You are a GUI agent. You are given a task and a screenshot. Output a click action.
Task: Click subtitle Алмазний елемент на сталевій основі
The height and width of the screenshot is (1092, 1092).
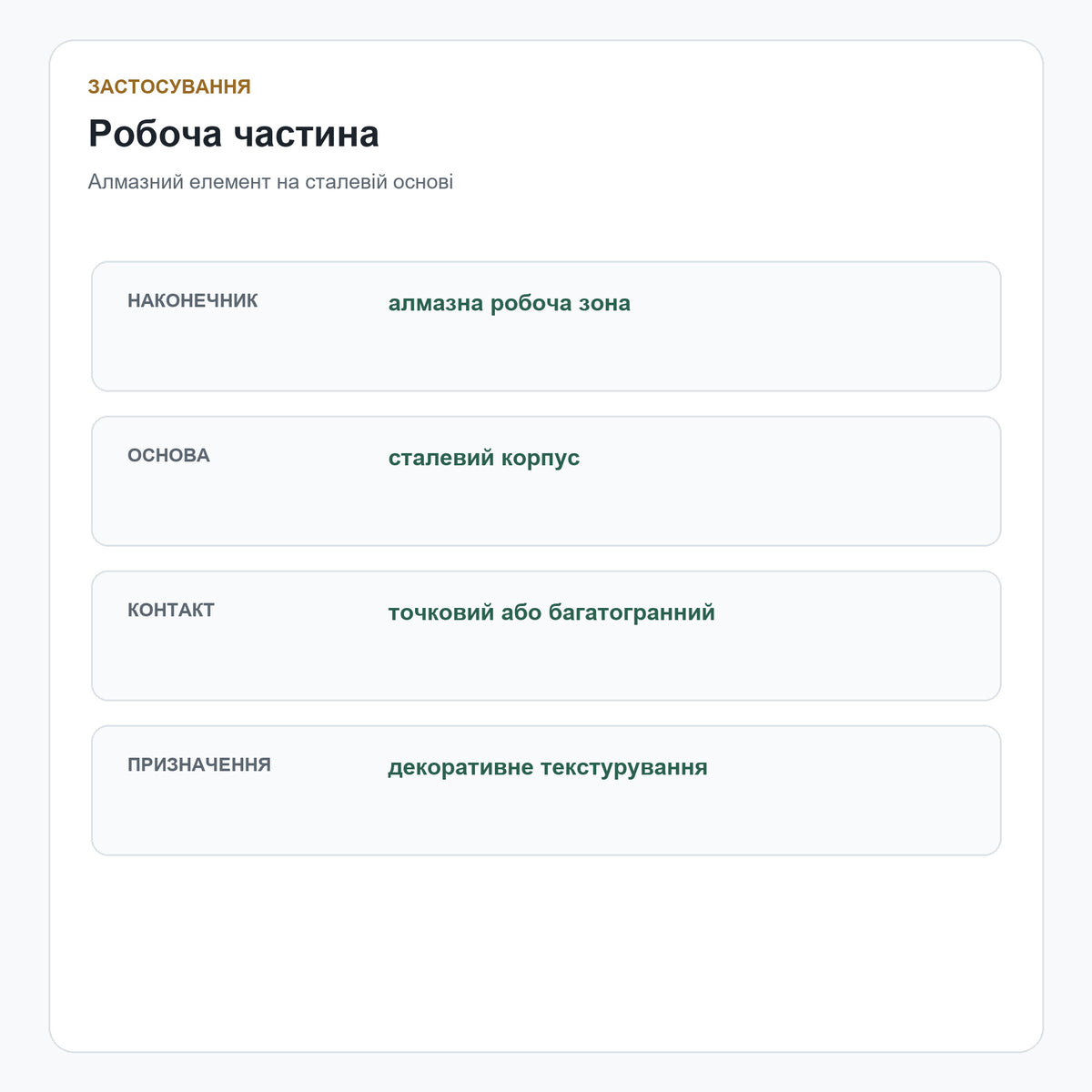click(x=270, y=182)
